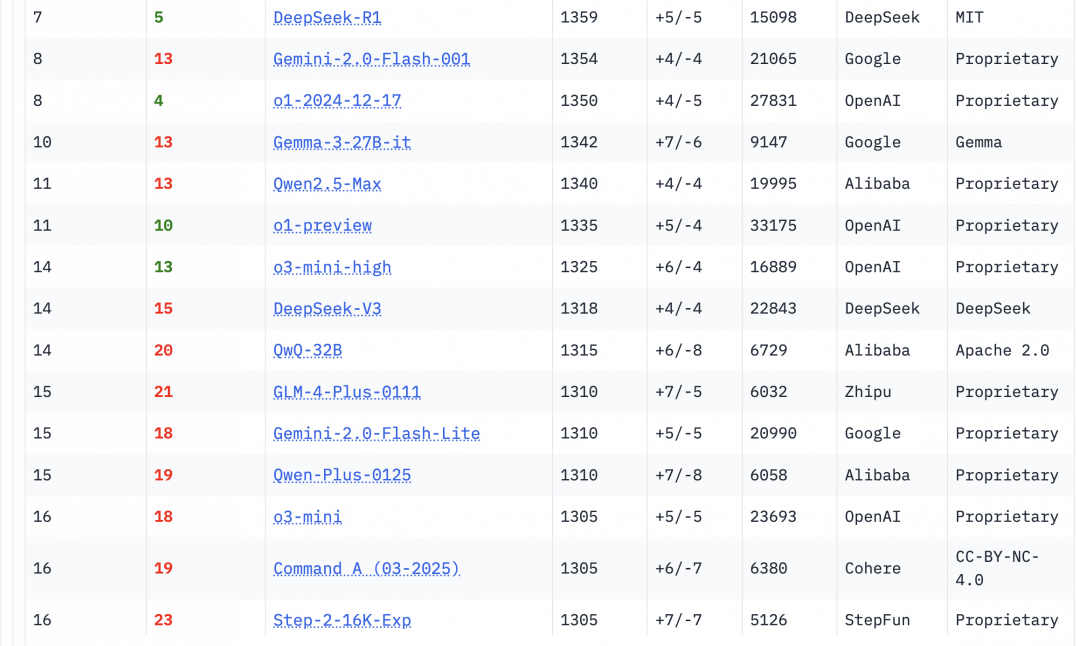Click the 1350 score value
The height and width of the screenshot is (646, 1077).
(x=579, y=101)
